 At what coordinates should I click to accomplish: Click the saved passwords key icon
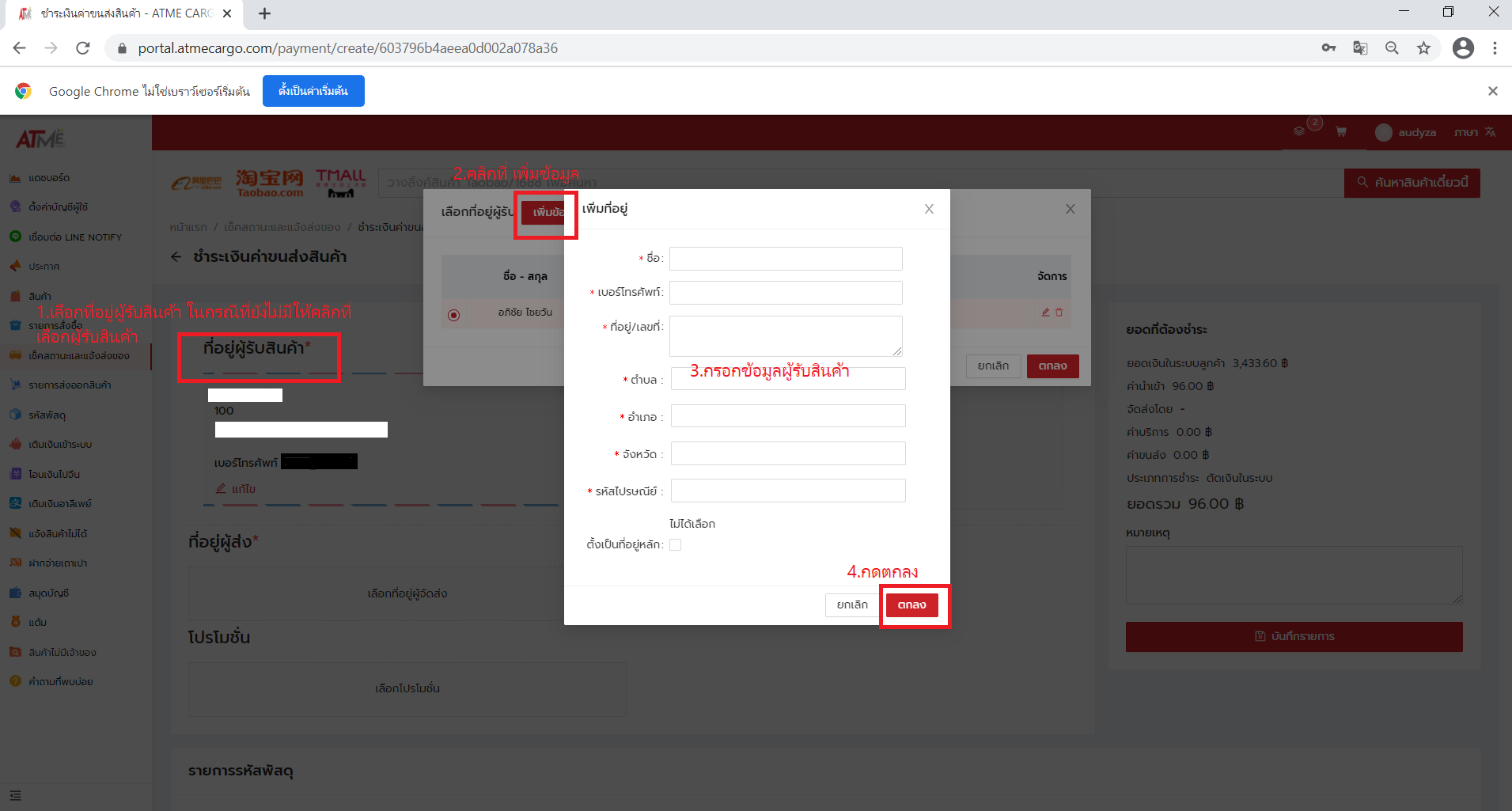click(x=1328, y=48)
